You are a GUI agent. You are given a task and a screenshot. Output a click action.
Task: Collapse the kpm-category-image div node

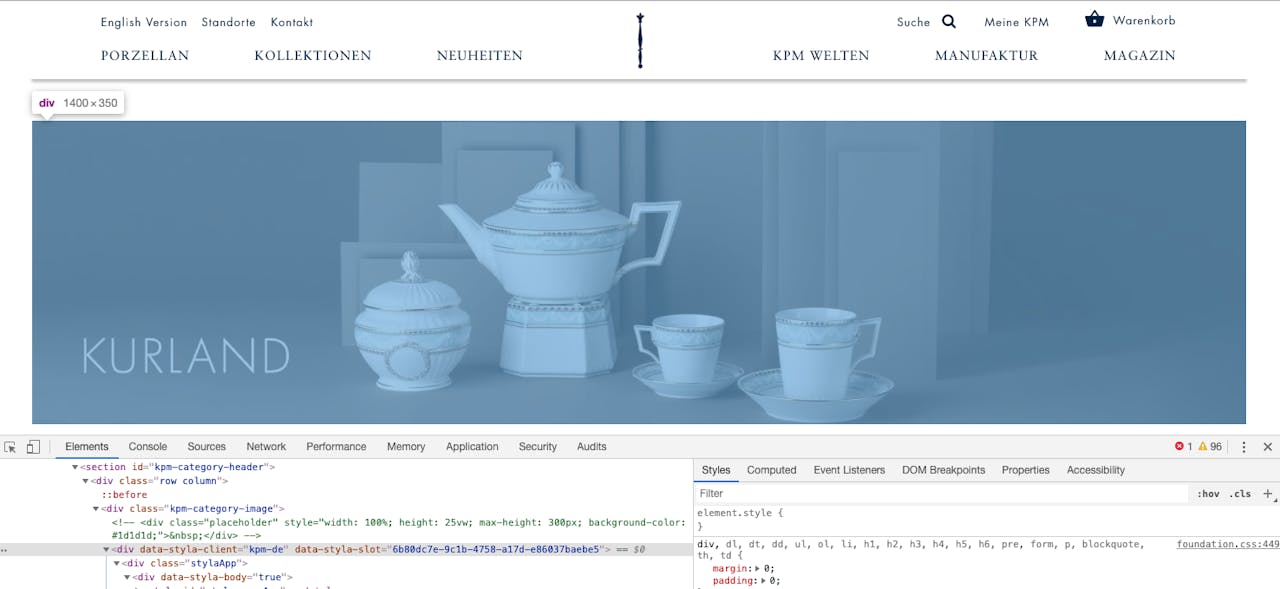tap(95, 509)
